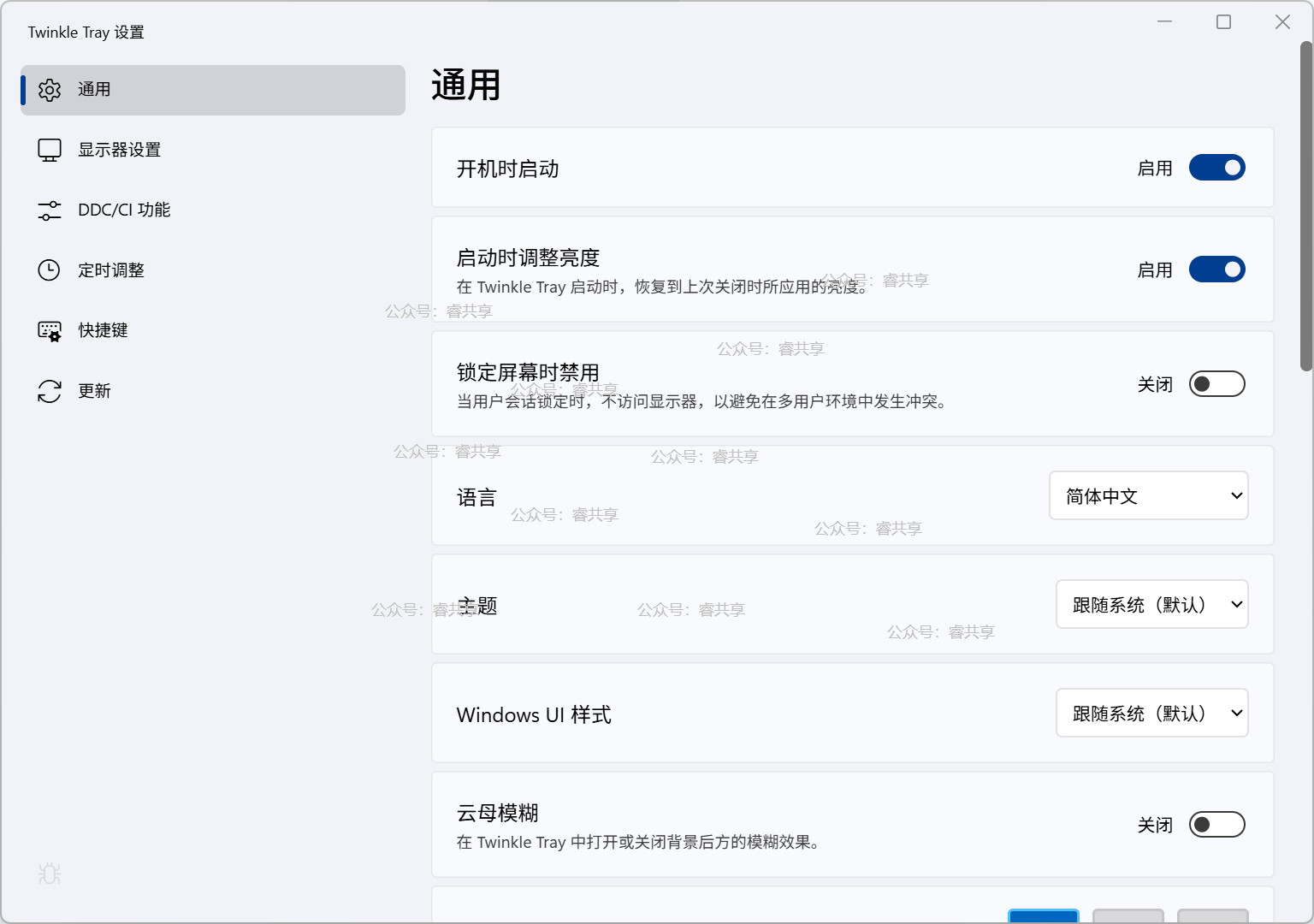
Task: Open the Windows UI 样式 dropdown
Action: 1151,714
